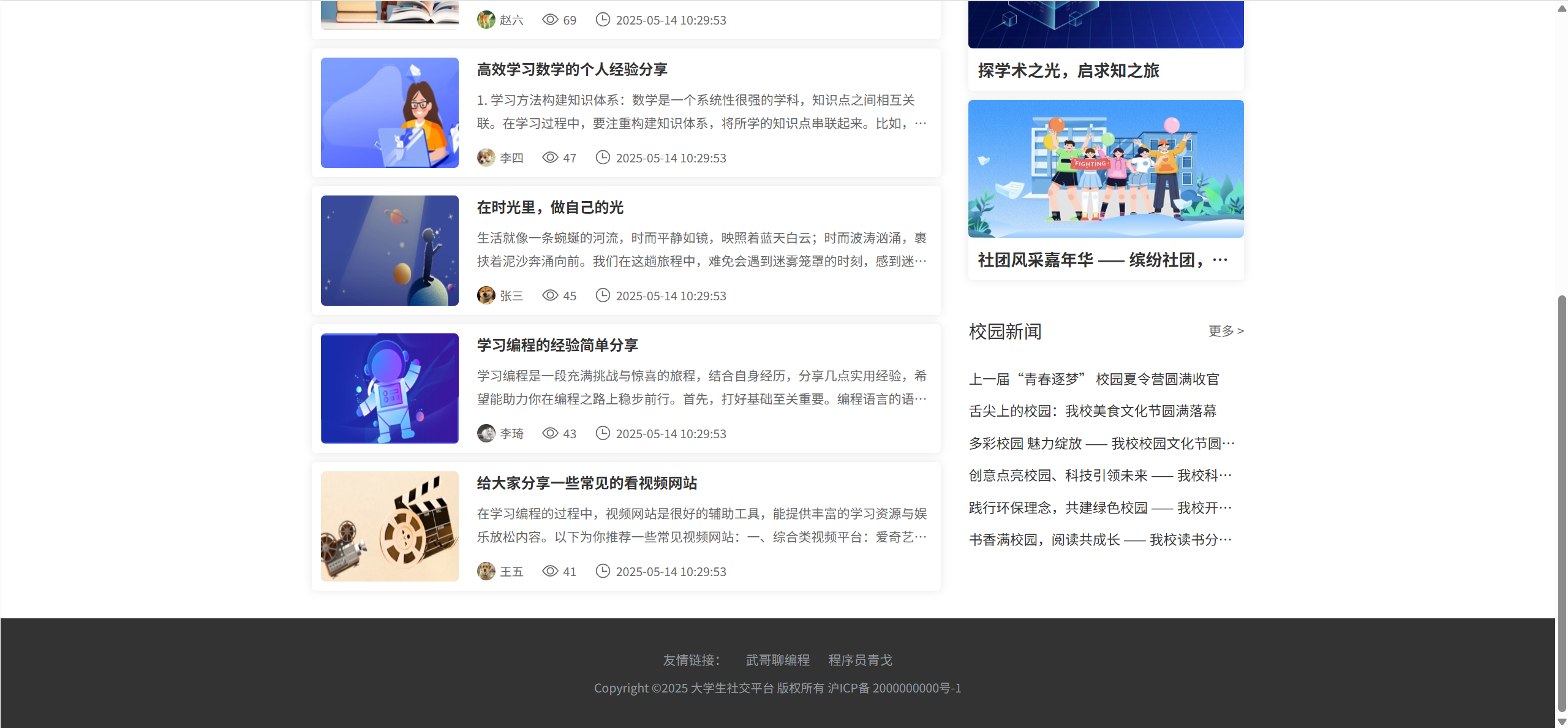Click the astronaut programming post thumbnail
The width and height of the screenshot is (1568, 728).
(390, 389)
